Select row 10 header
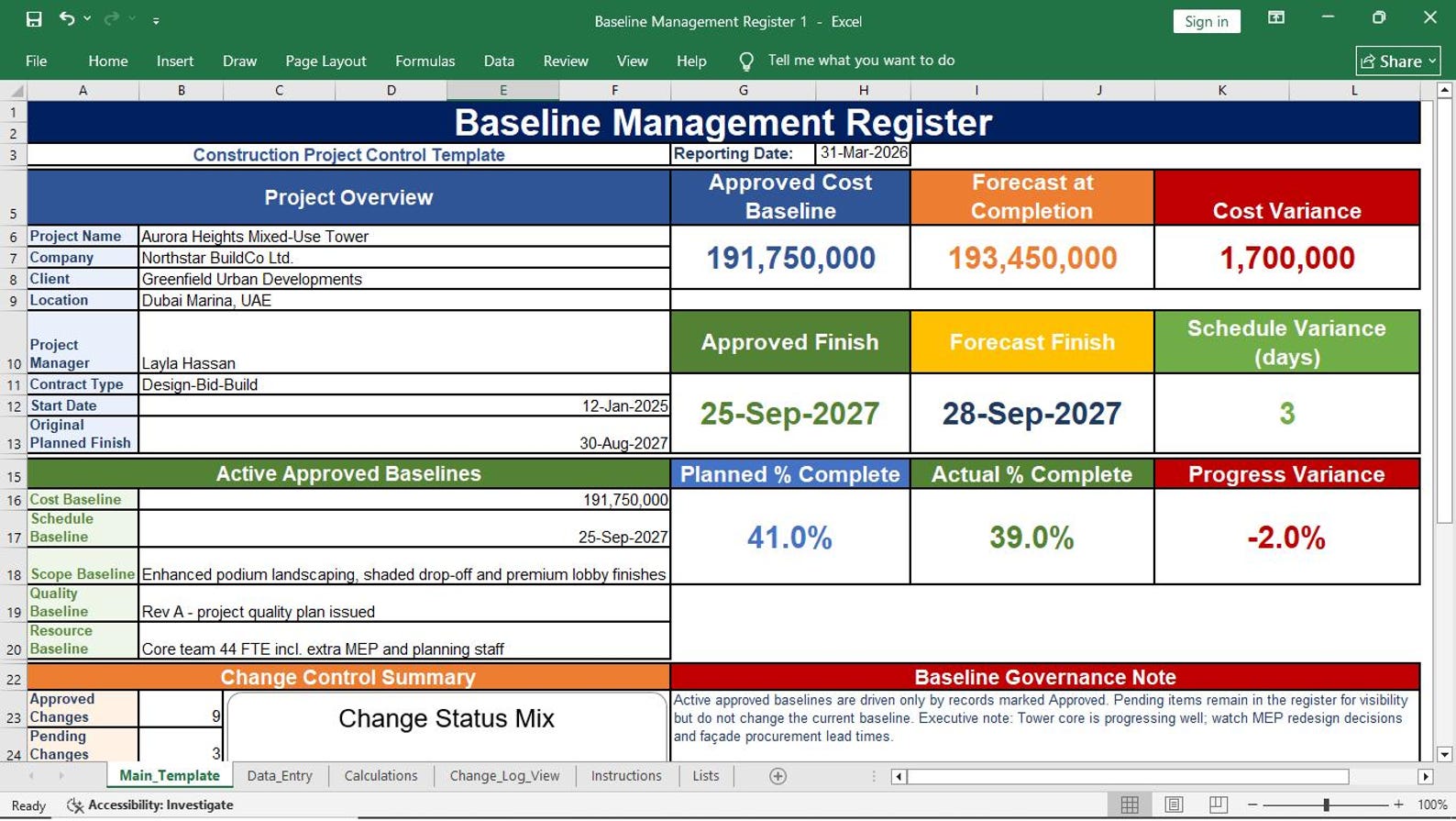 click(x=14, y=341)
